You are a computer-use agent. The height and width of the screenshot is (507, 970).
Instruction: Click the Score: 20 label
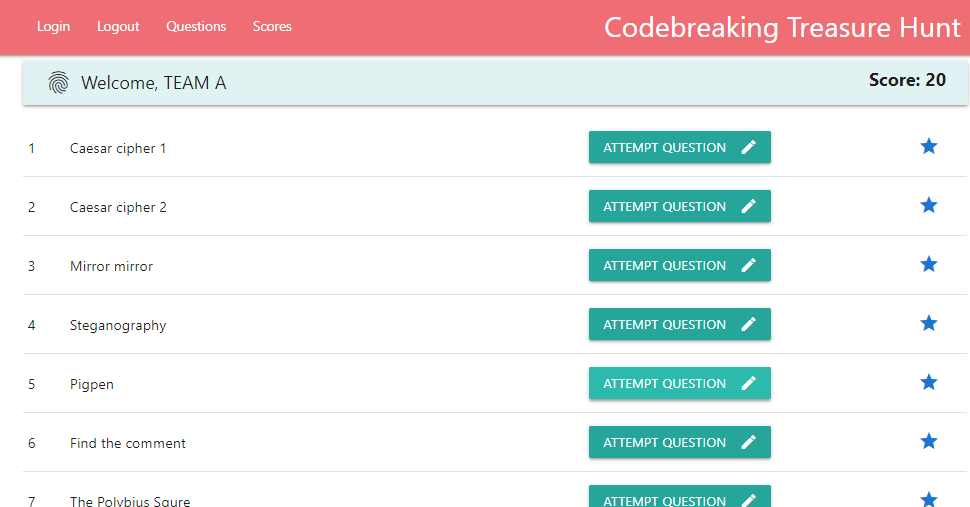pyautogui.click(x=908, y=80)
